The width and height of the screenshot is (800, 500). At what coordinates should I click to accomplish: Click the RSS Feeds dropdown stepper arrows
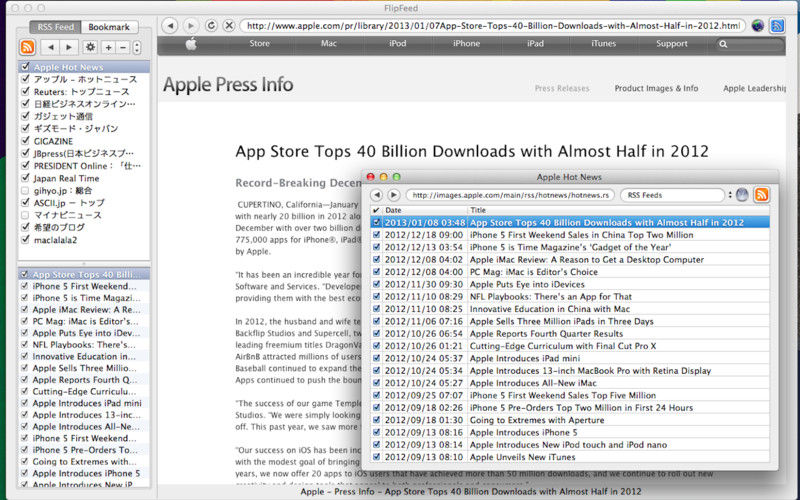(730, 195)
